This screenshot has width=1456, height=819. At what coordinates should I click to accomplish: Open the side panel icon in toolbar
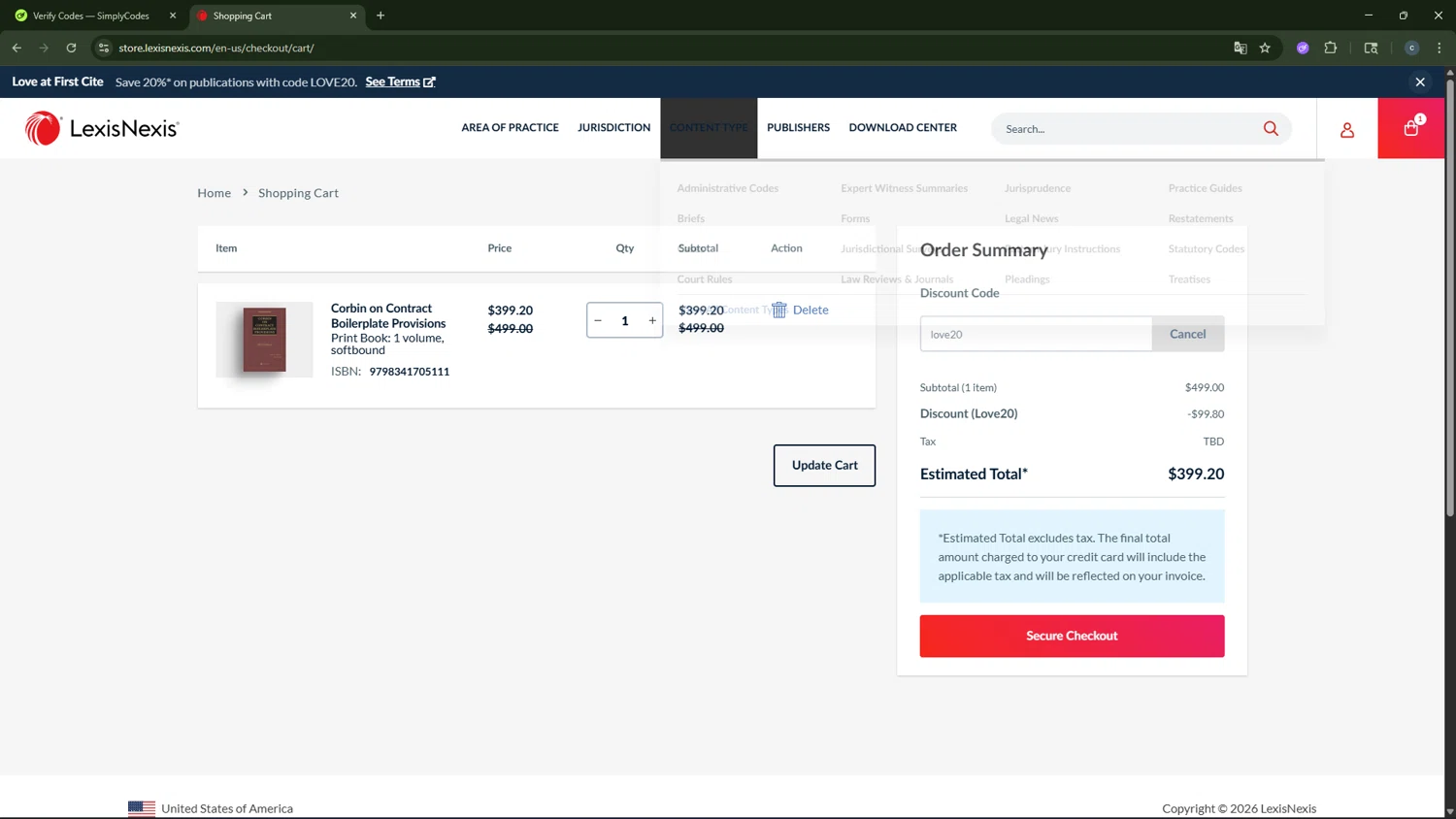[1371, 48]
